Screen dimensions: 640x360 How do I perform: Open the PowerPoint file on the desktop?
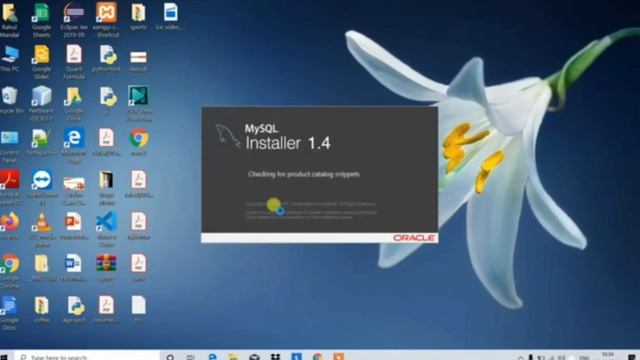(x=74, y=226)
